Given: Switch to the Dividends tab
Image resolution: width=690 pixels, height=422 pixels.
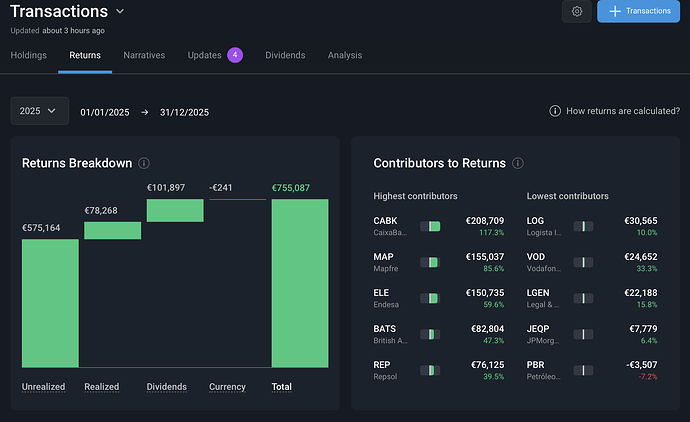Looking at the screenshot, I should tap(285, 55).
